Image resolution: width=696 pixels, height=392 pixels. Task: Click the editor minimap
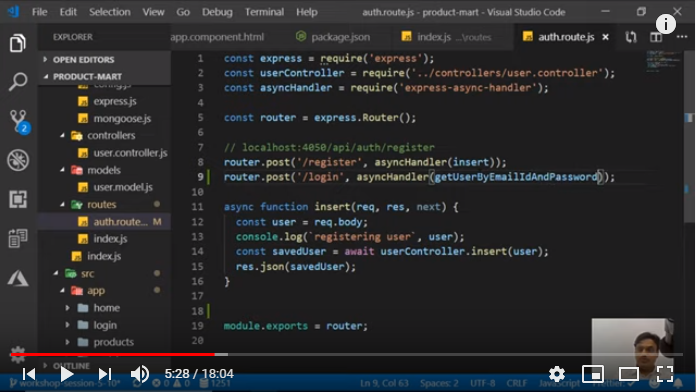click(662, 61)
